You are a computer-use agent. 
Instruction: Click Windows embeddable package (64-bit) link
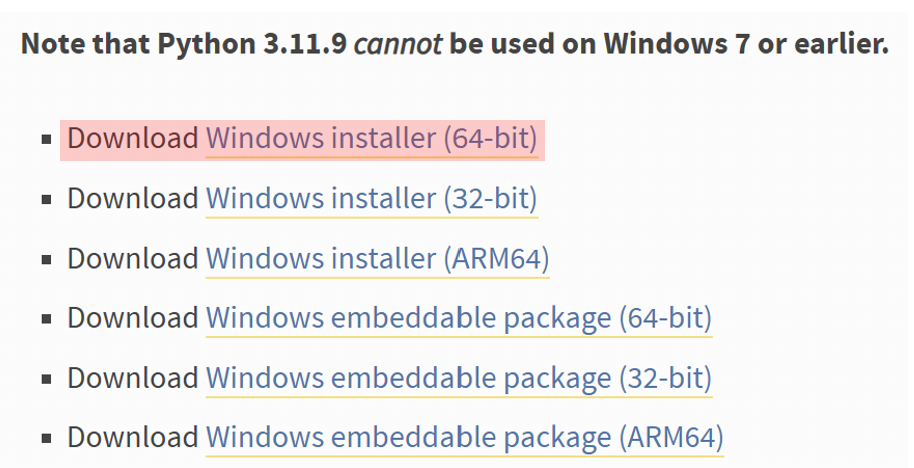[x=458, y=318]
